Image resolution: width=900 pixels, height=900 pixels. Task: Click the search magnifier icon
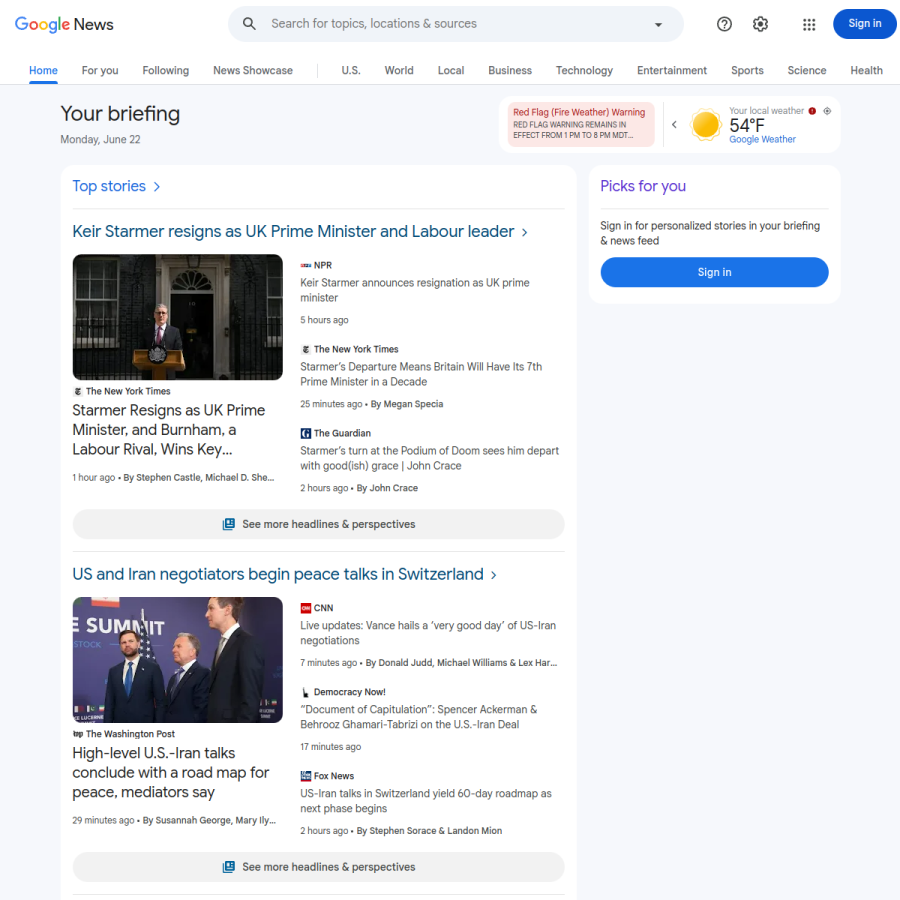249,24
